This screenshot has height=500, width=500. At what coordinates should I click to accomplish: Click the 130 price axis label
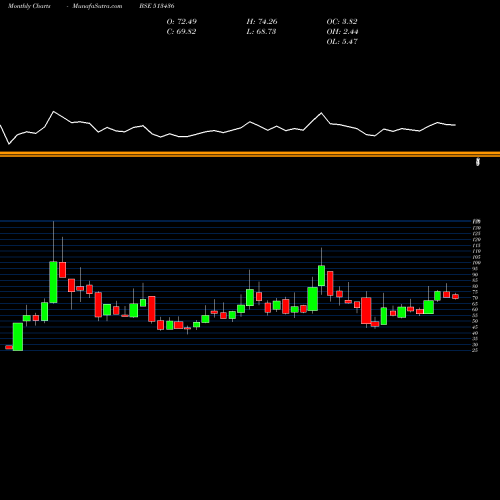[477, 228]
